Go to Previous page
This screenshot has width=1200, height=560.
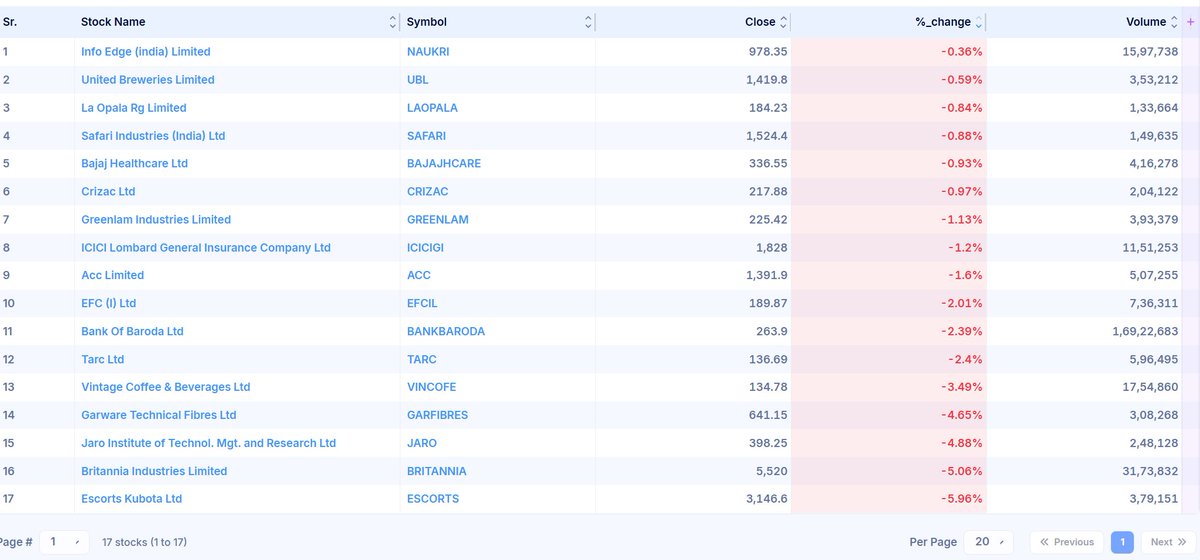1067,542
